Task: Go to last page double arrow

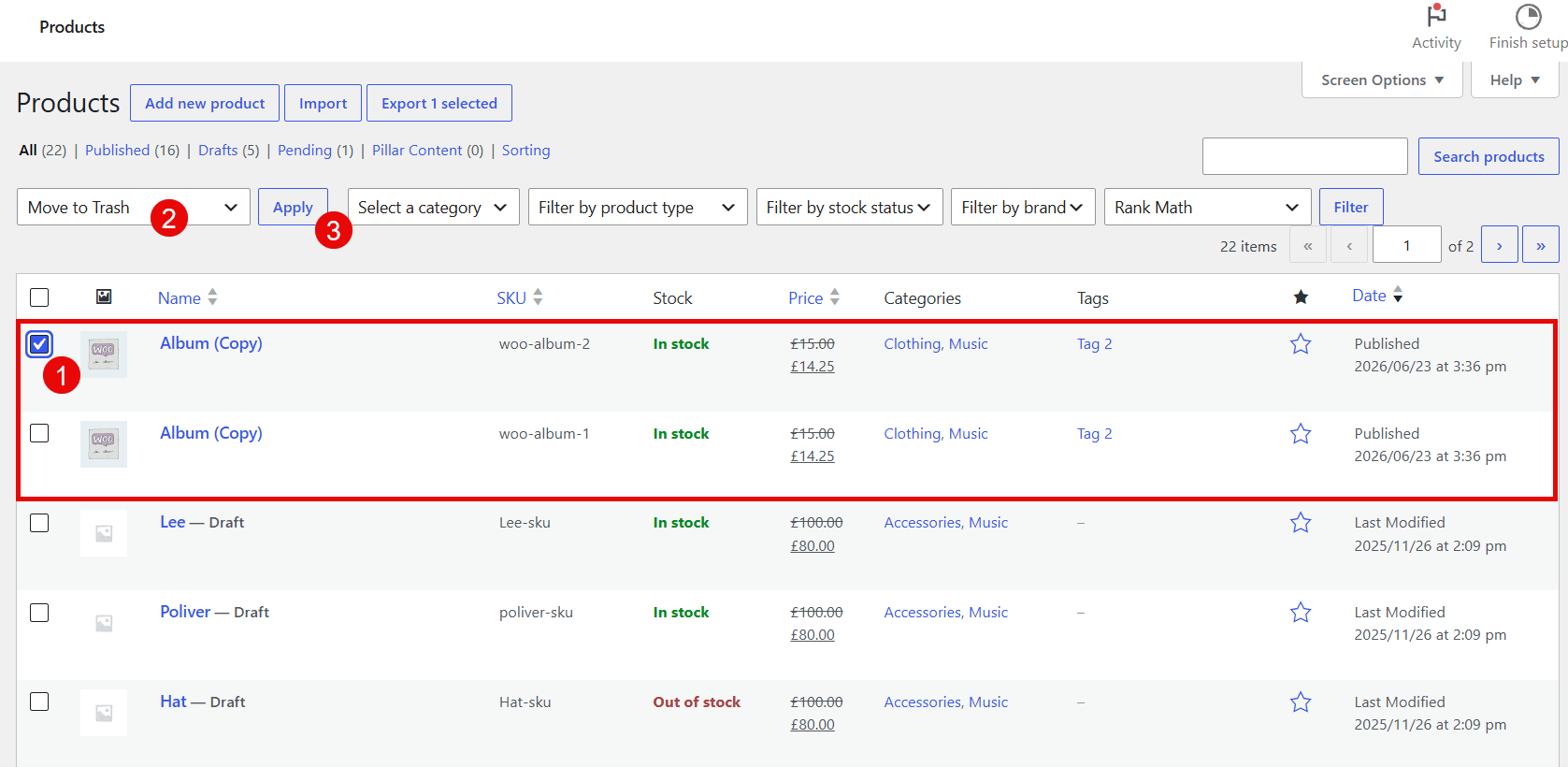Action: coord(1541,245)
